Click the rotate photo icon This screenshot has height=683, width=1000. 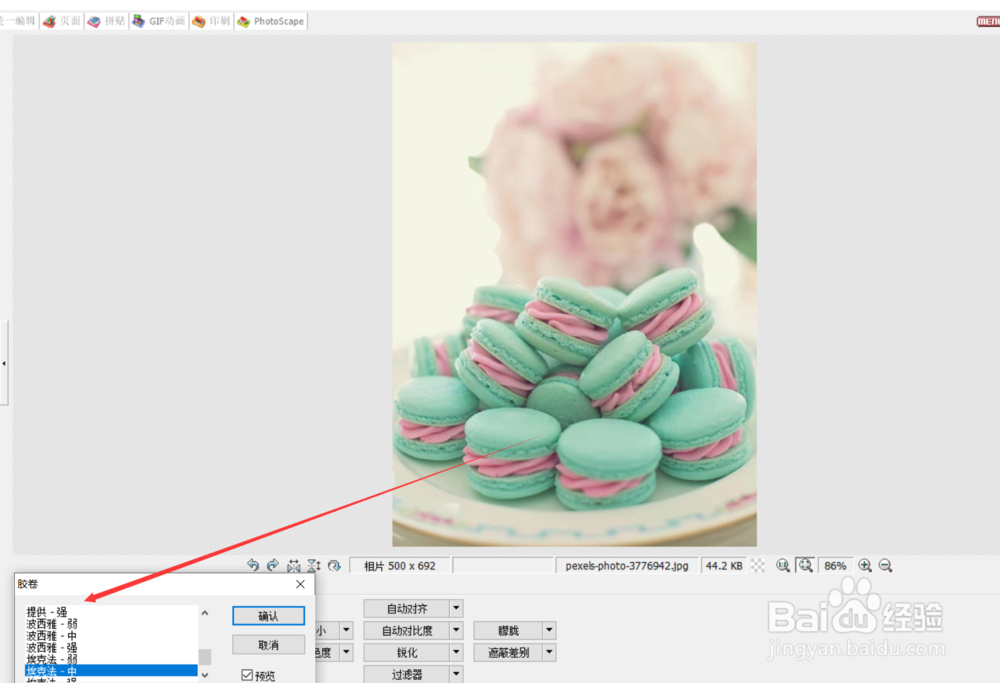(334, 565)
